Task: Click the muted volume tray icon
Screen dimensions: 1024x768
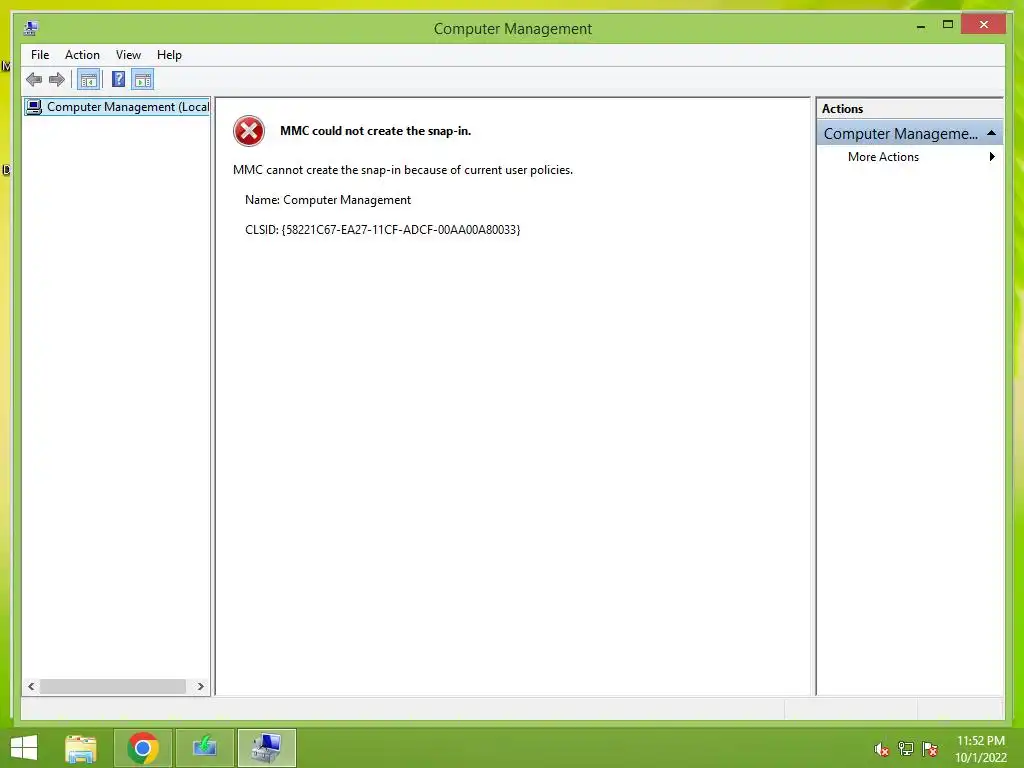Action: click(882, 749)
